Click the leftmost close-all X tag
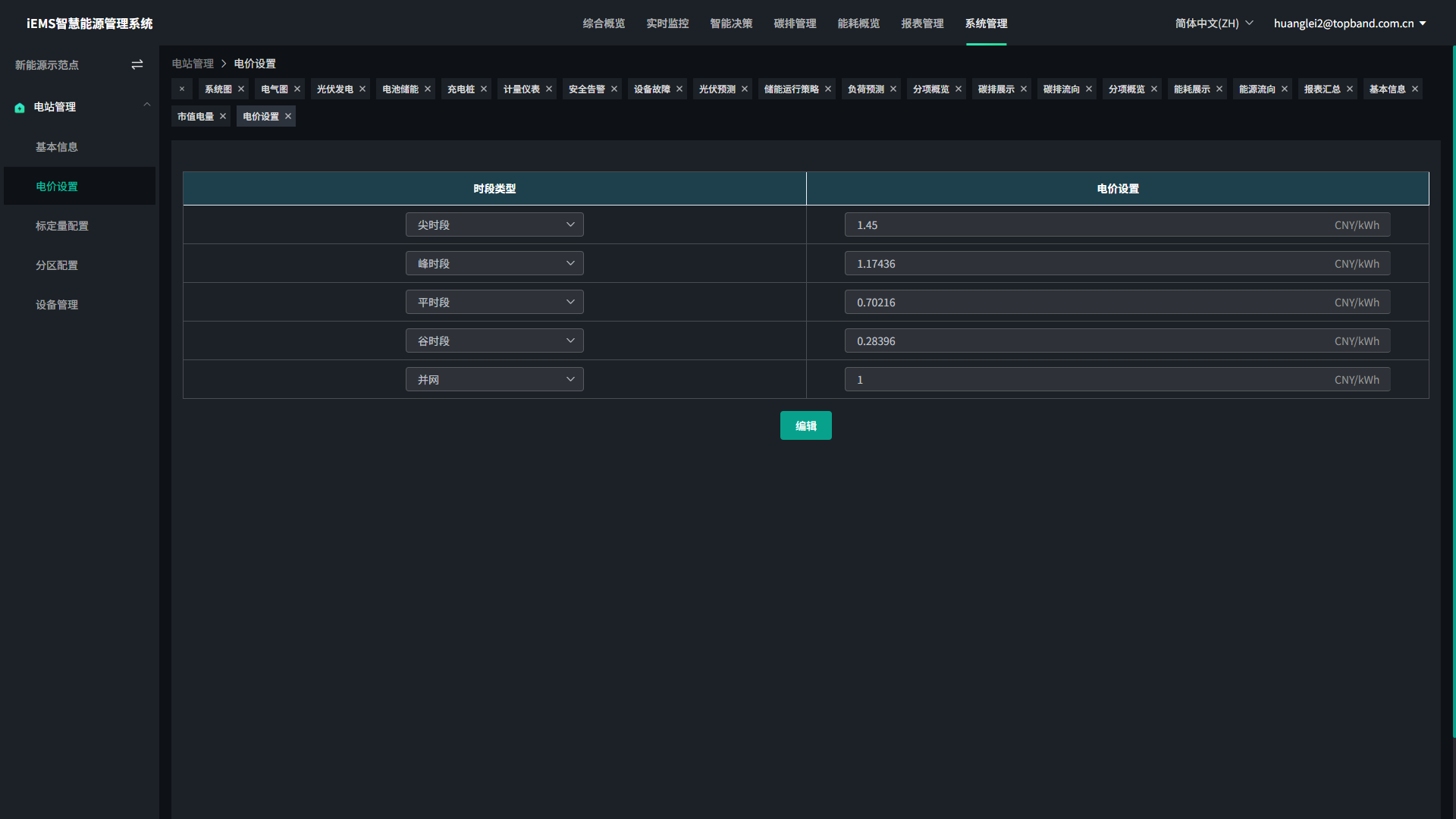This screenshot has width=1456, height=819. click(182, 89)
